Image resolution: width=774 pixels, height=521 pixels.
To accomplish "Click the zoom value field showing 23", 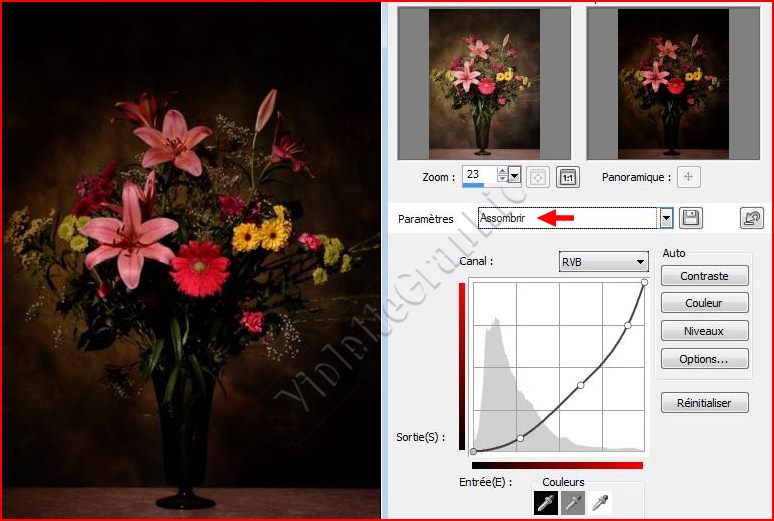I will coord(478,174).
